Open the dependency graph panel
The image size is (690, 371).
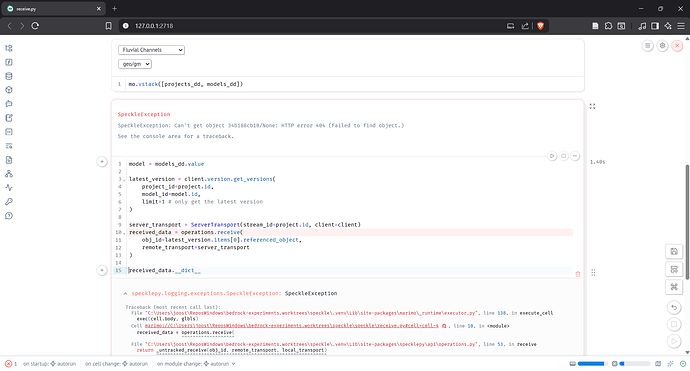click(x=9, y=174)
